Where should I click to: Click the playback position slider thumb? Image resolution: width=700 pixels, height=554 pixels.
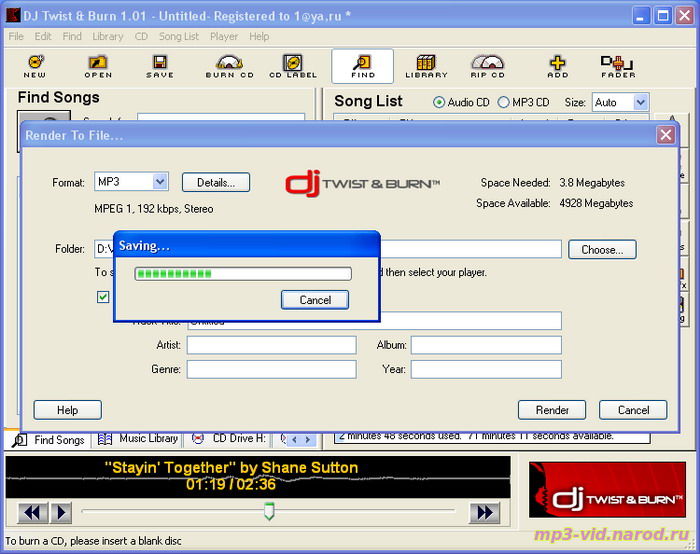269,512
